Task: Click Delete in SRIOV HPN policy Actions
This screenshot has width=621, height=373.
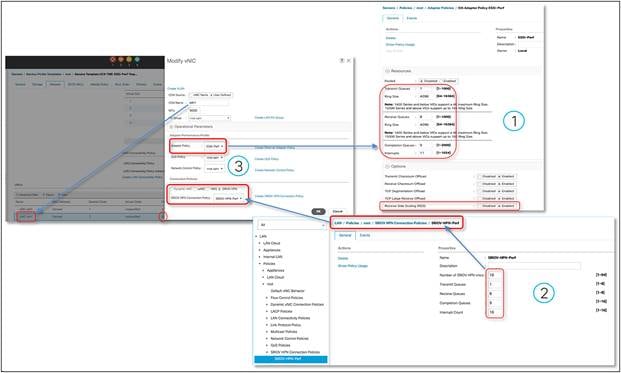Action: pyautogui.click(x=343, y=258)
